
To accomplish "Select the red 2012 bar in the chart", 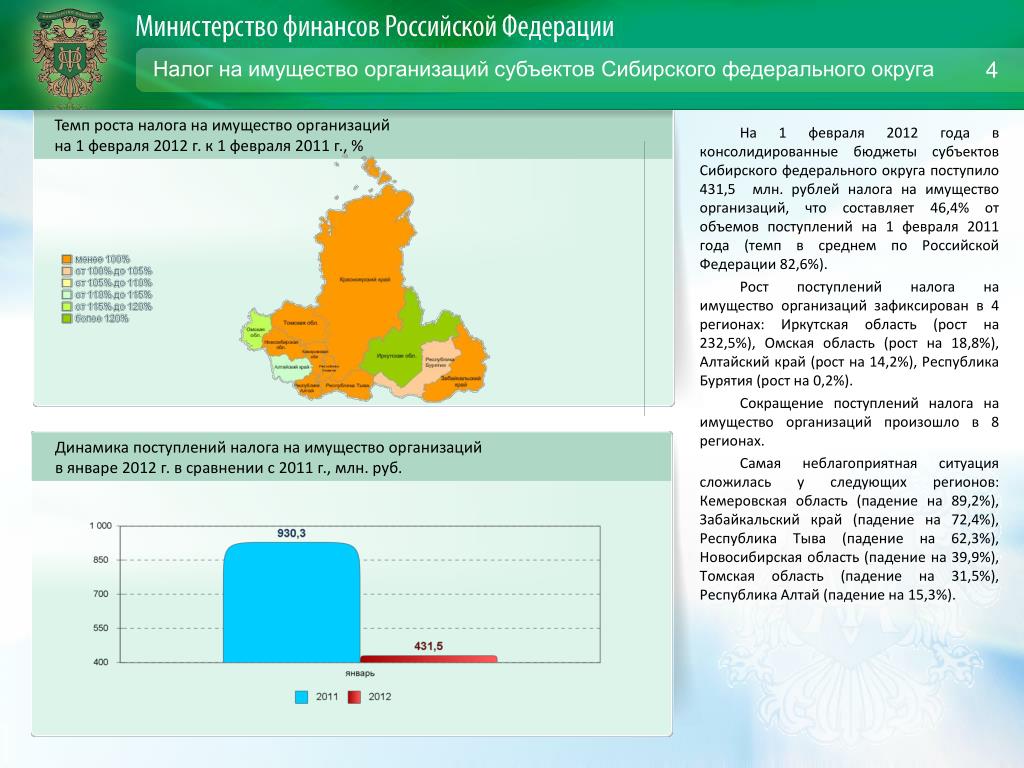I will click(x=428, y=659).
